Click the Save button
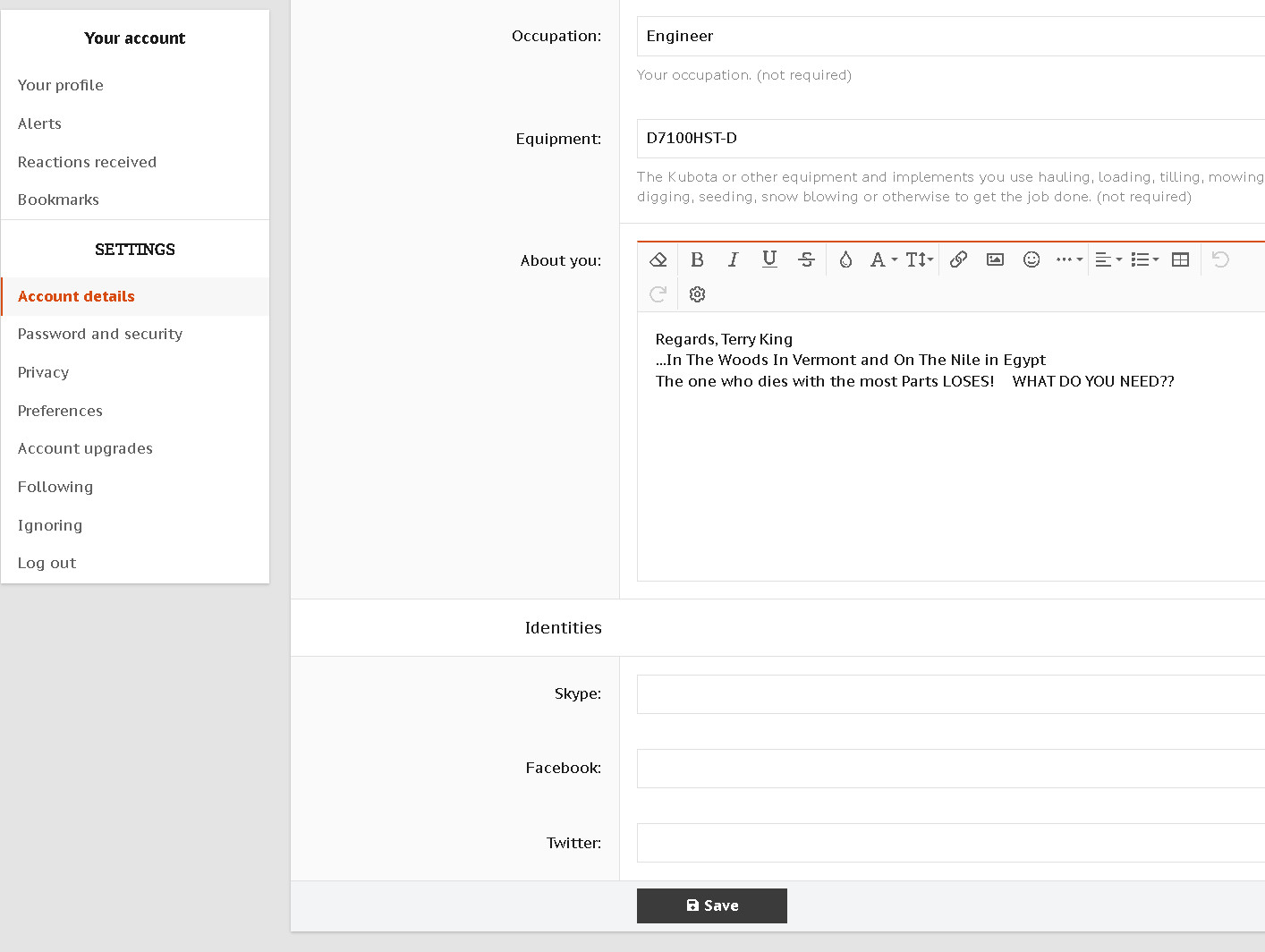Viewport: 1265px width, 952px height. point(712,905)
